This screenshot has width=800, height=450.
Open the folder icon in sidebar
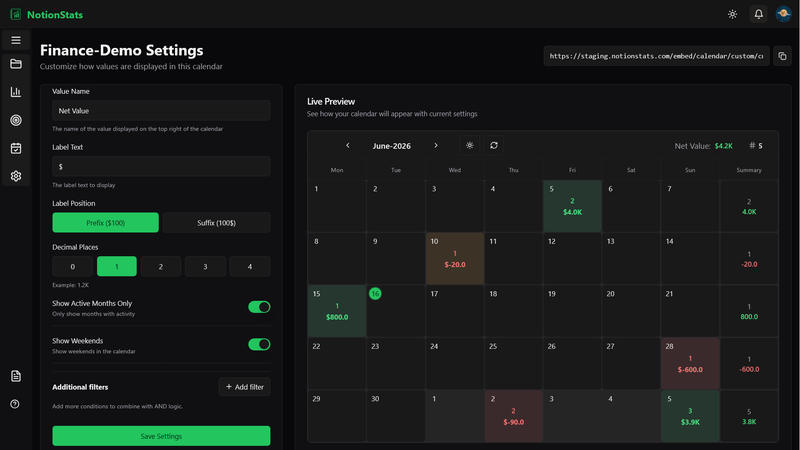(16, 64)
